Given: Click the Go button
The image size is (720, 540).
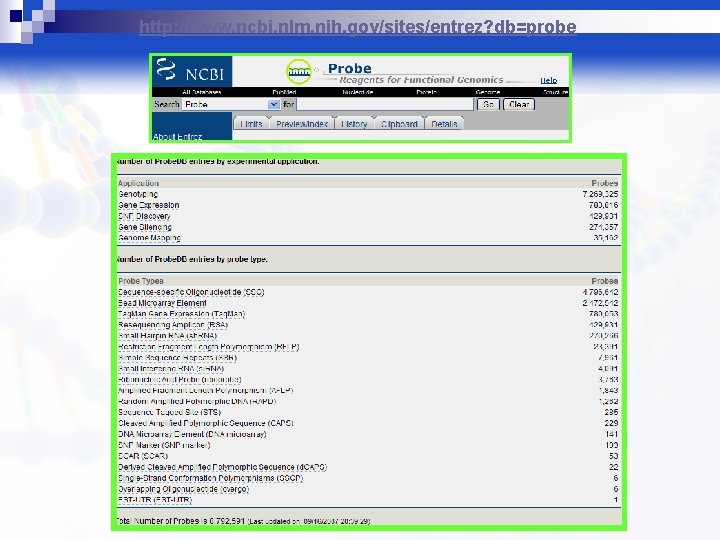Looking at the screenshot, I should pyautogui.click(x=488, y=104).
